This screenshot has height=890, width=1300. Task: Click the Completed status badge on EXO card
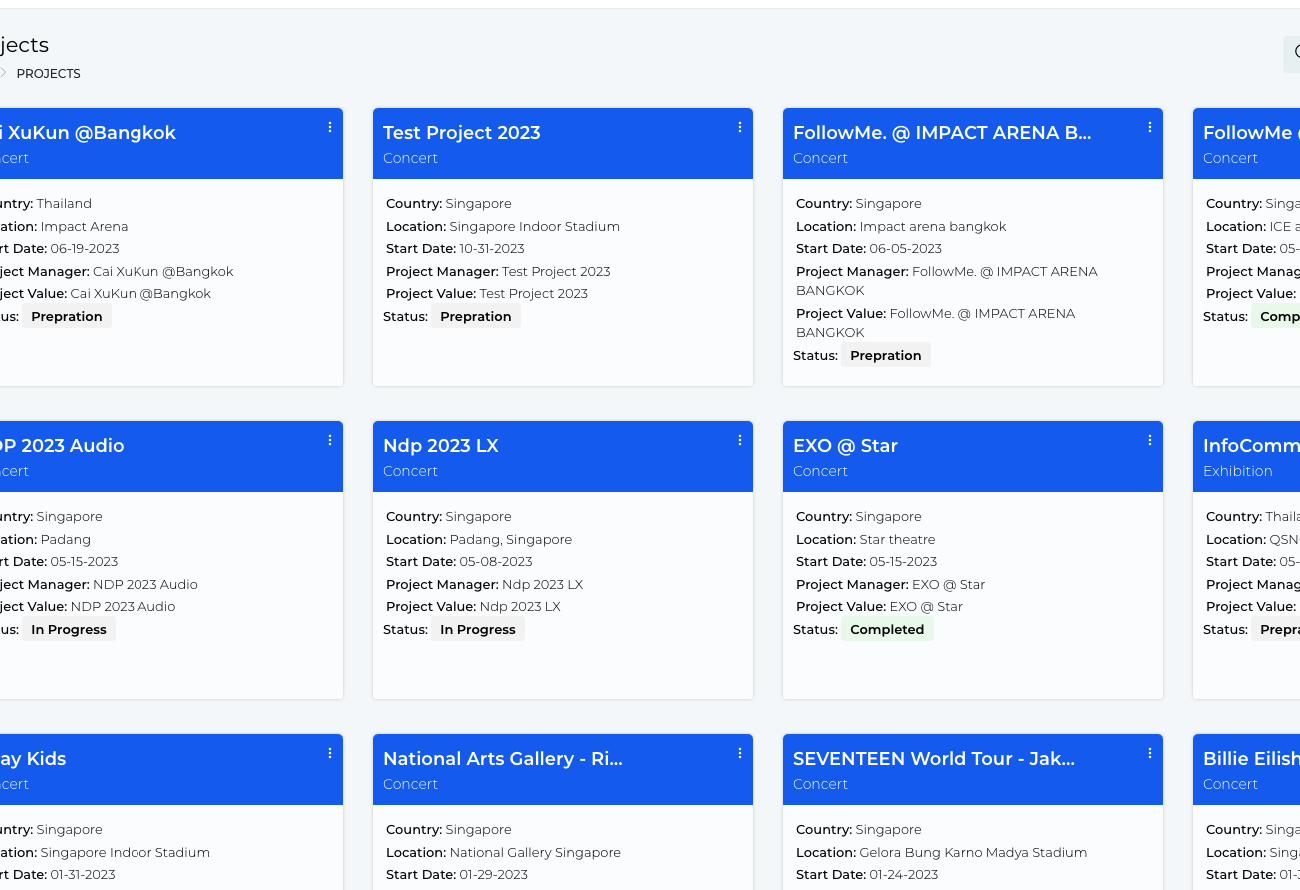pyautogui.click(x=886, y=630)
